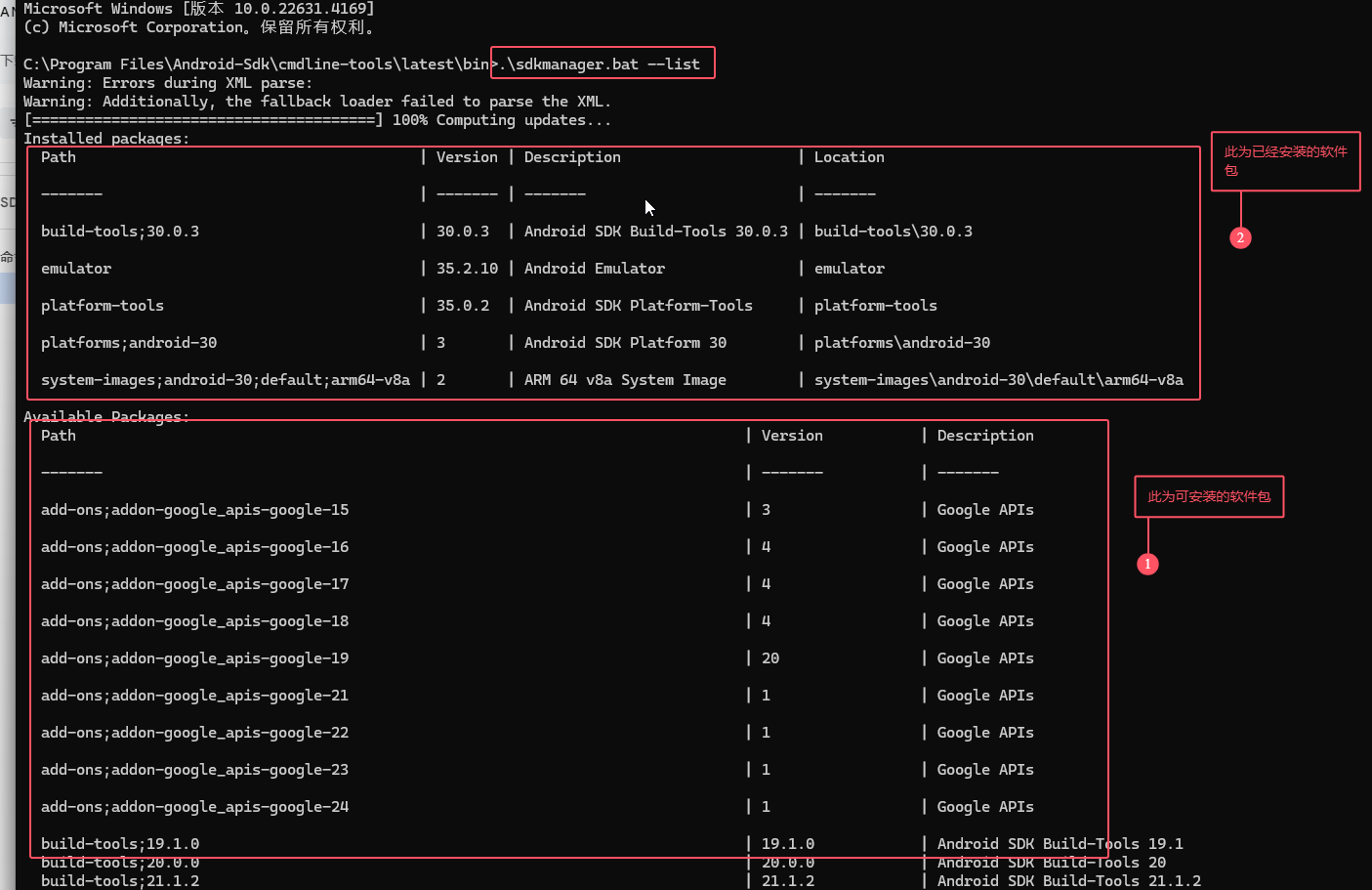Click 'system-images;android-30;default;arm64-v8a' path
The height and width of the screenshot is (890, 1372).
[x=226, y=380]
